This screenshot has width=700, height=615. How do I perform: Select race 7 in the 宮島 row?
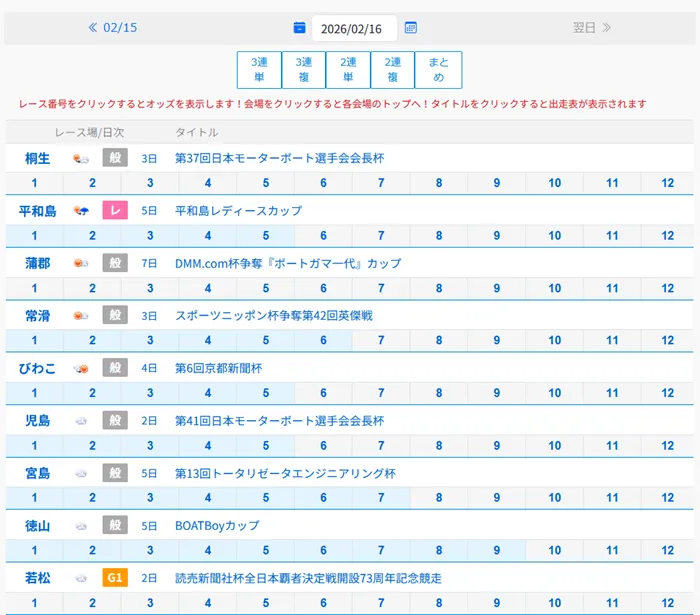pos(381,497)
